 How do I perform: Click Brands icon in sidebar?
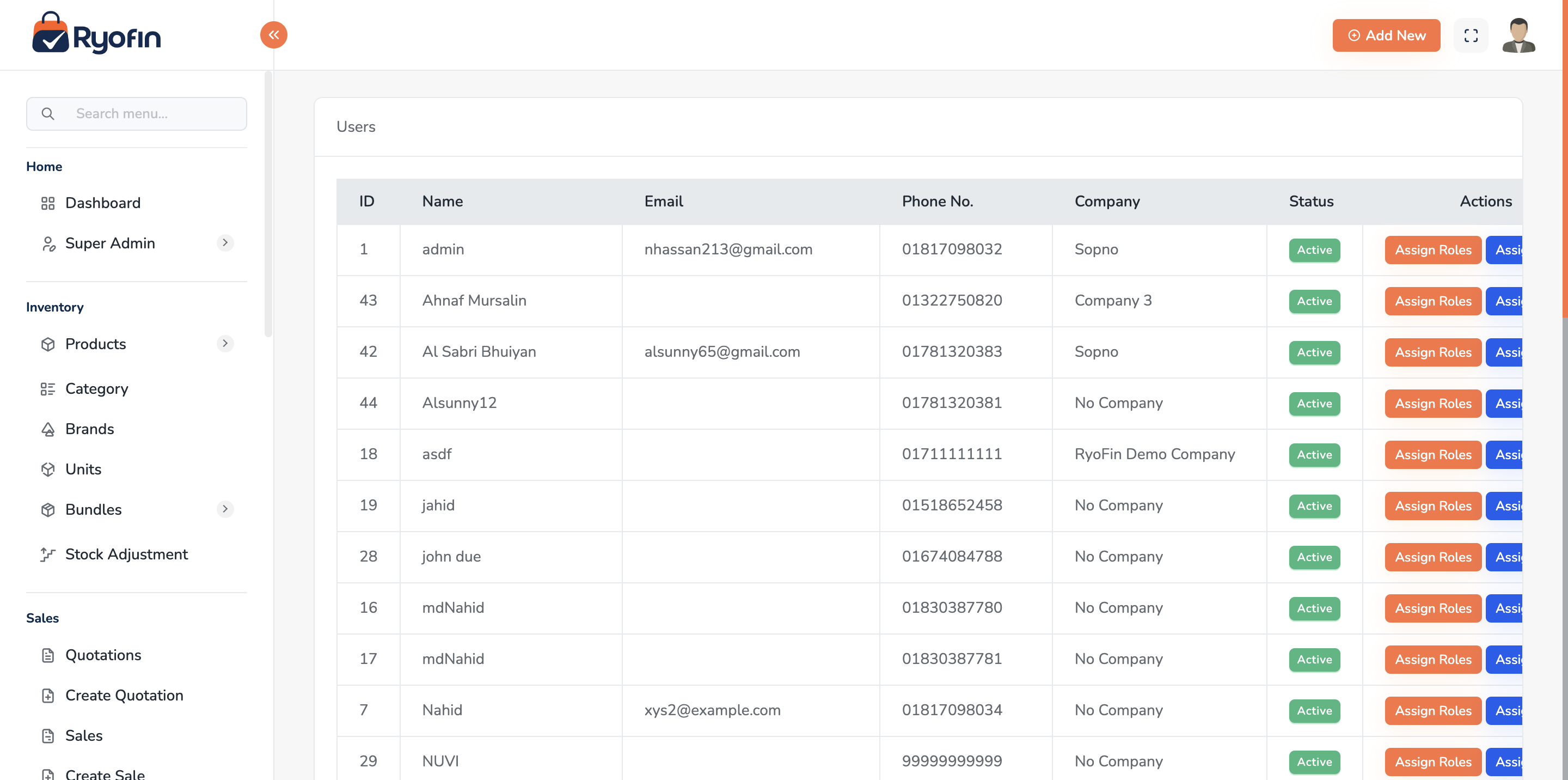click(48, 429)
